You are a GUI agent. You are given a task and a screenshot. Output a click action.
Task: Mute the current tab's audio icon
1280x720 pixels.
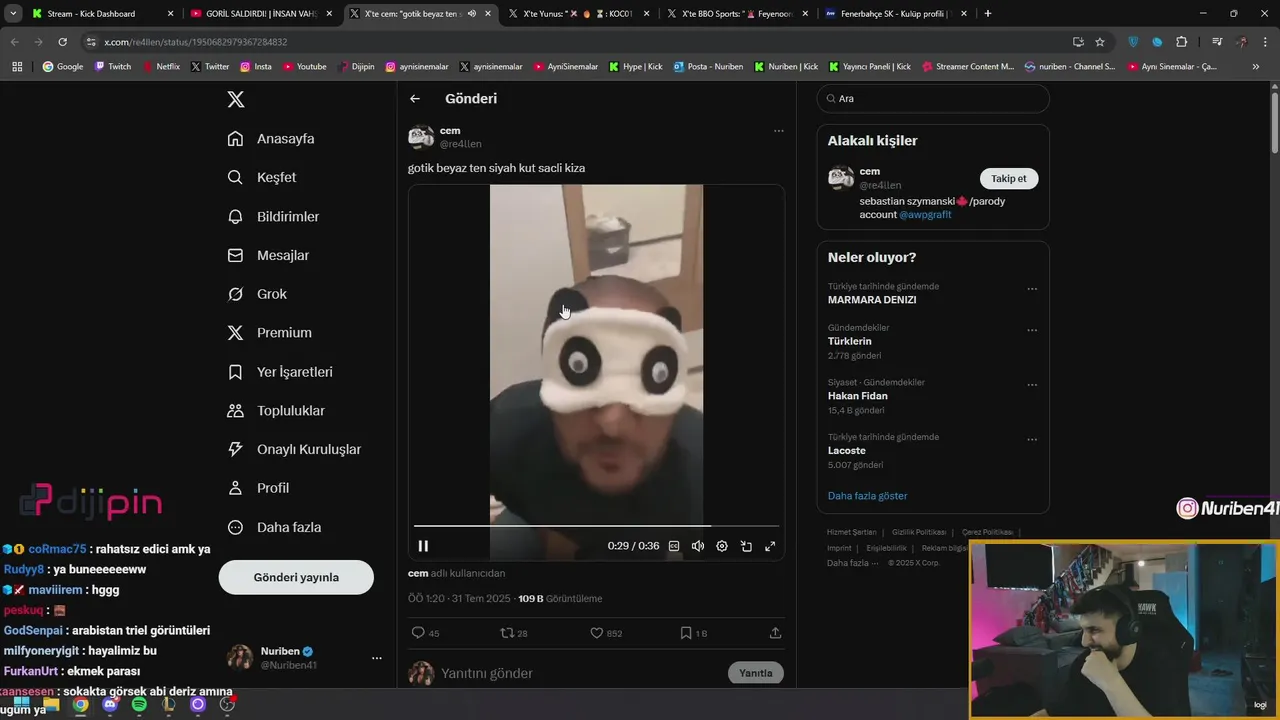(471, 14)
